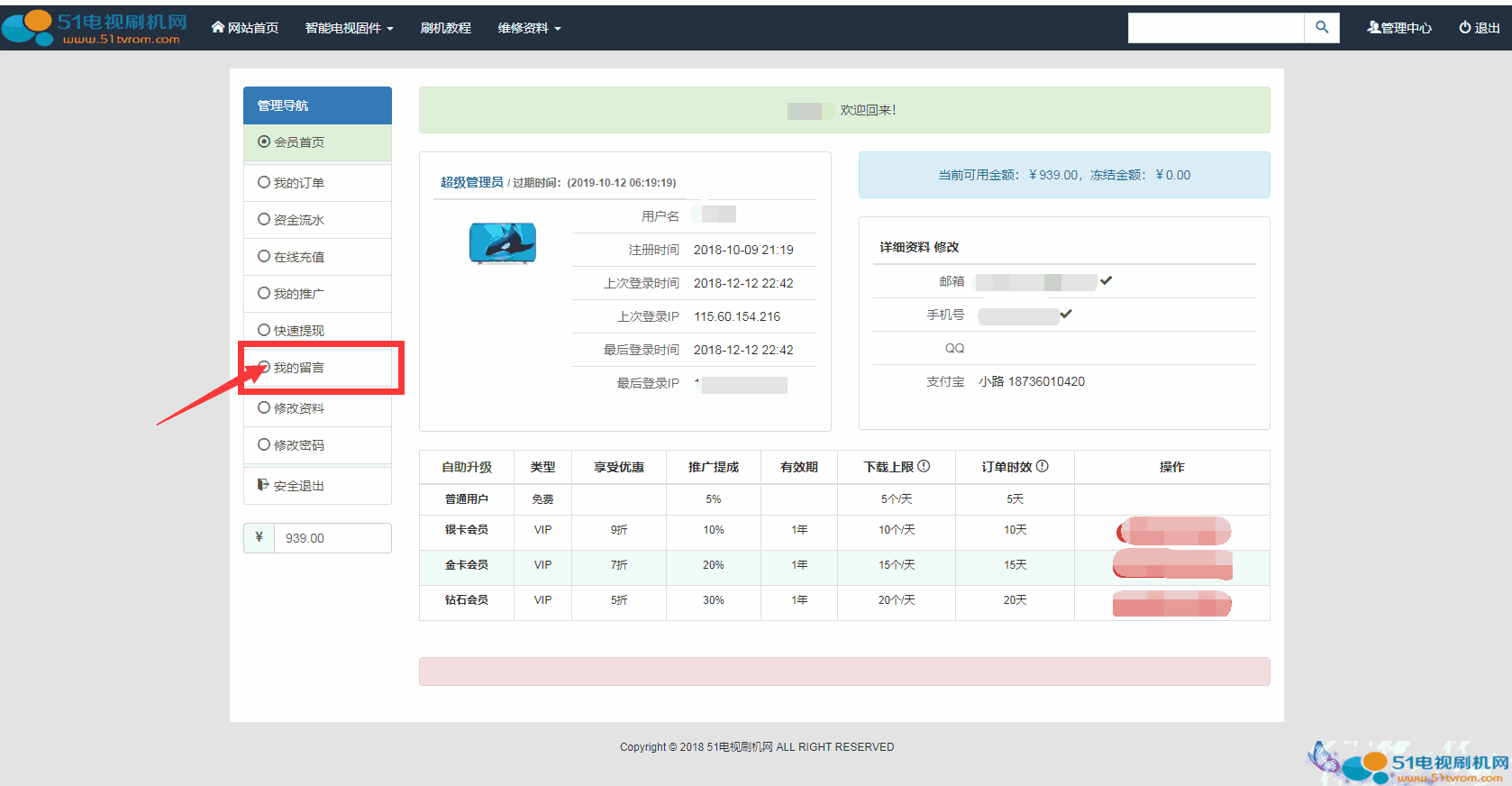Focus the top search input field
Image resolution: width=1512 pixels, height=786 pixels.
(1216, 27)
